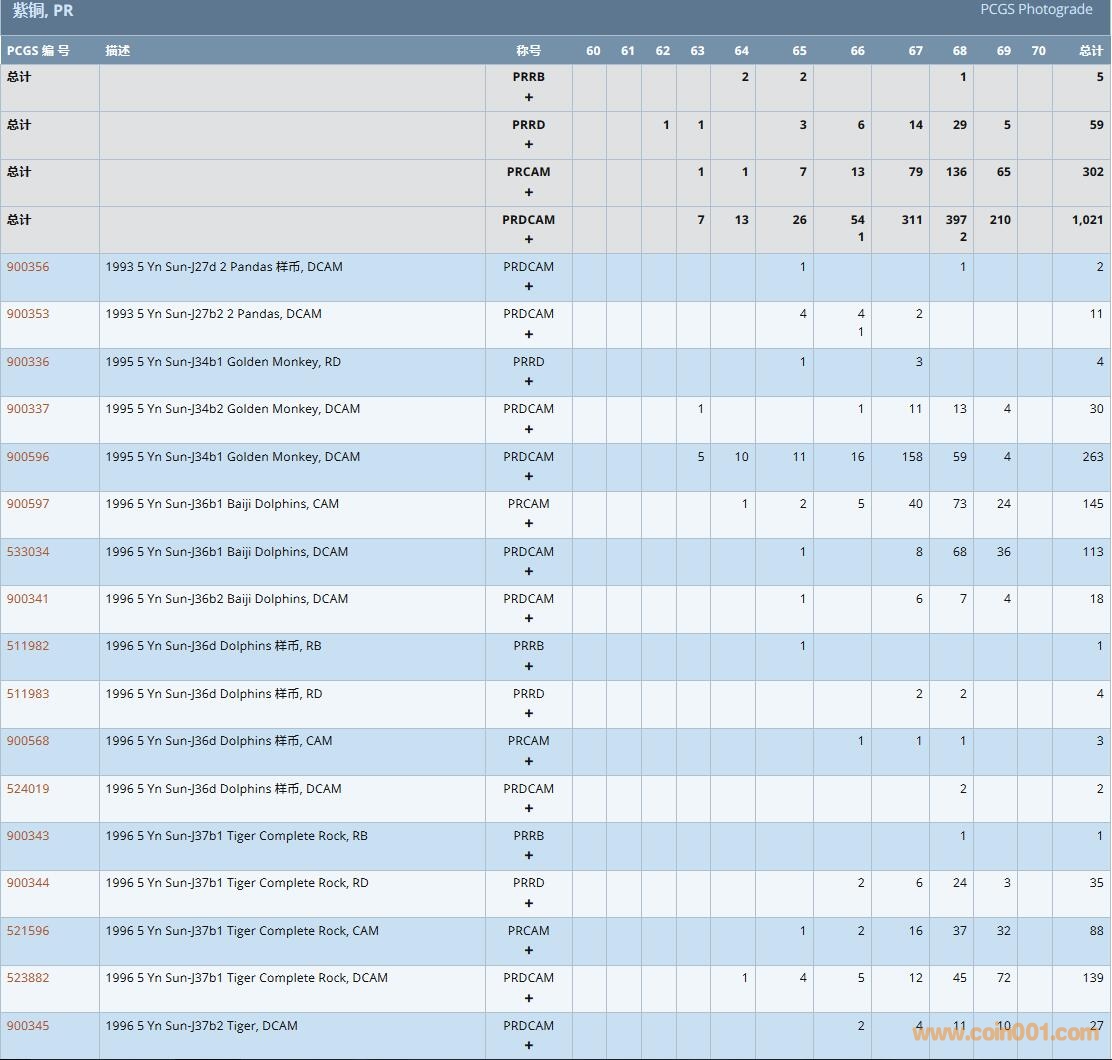This screenshot has height=1060, width=1112.
Task: Click plus icon for coin 524019
Action: 529,808
